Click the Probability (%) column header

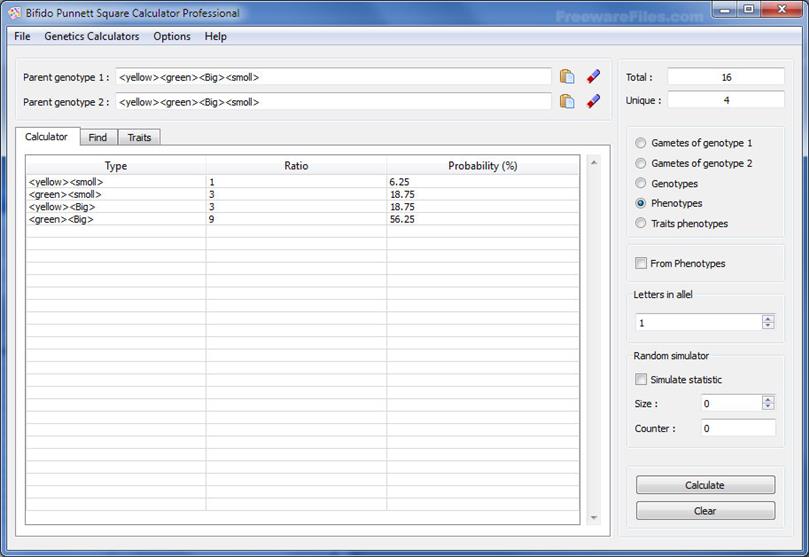[x=483, y=166]
